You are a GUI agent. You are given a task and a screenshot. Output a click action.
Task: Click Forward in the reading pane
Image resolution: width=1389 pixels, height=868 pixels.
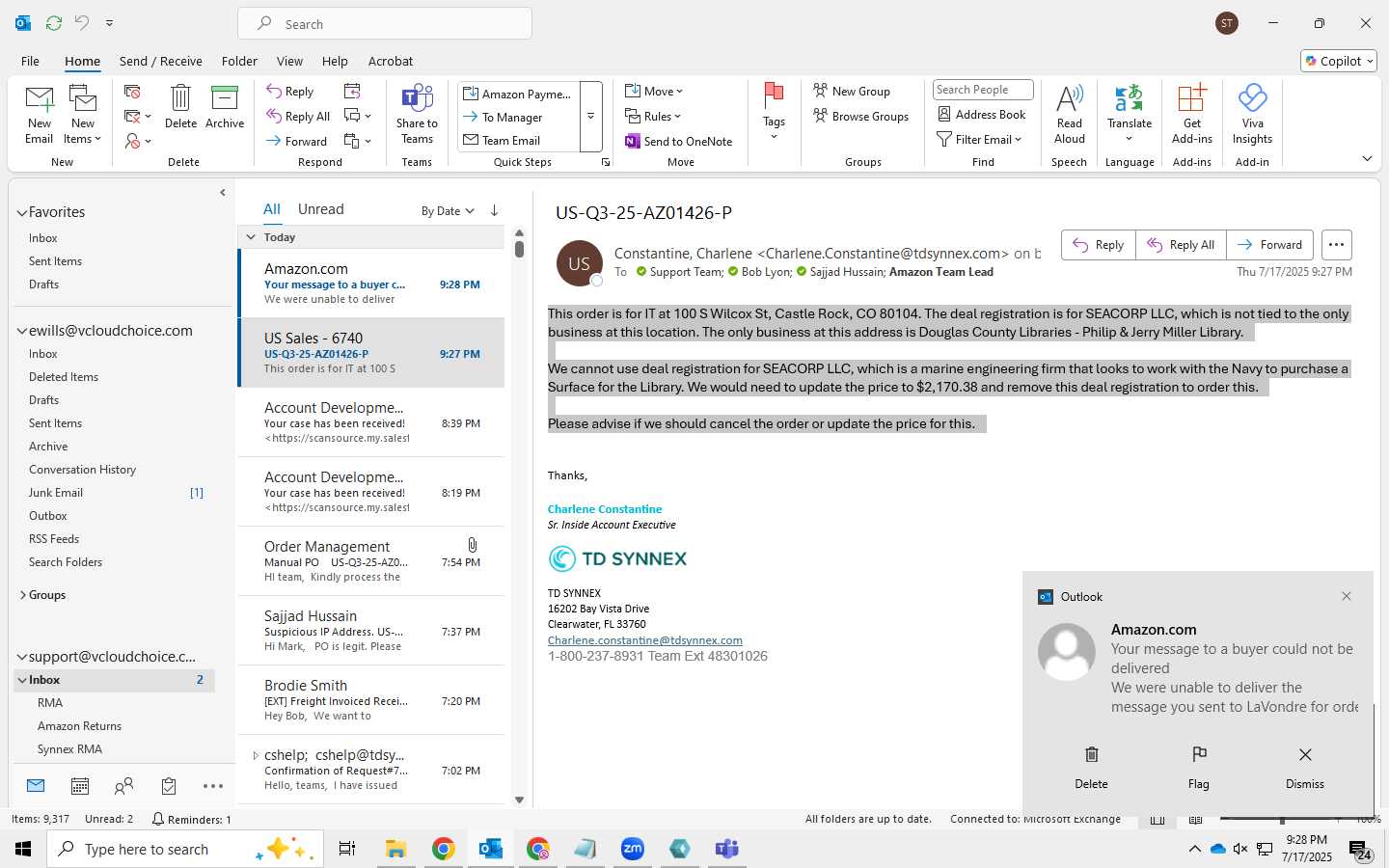tap(1269, 245)
